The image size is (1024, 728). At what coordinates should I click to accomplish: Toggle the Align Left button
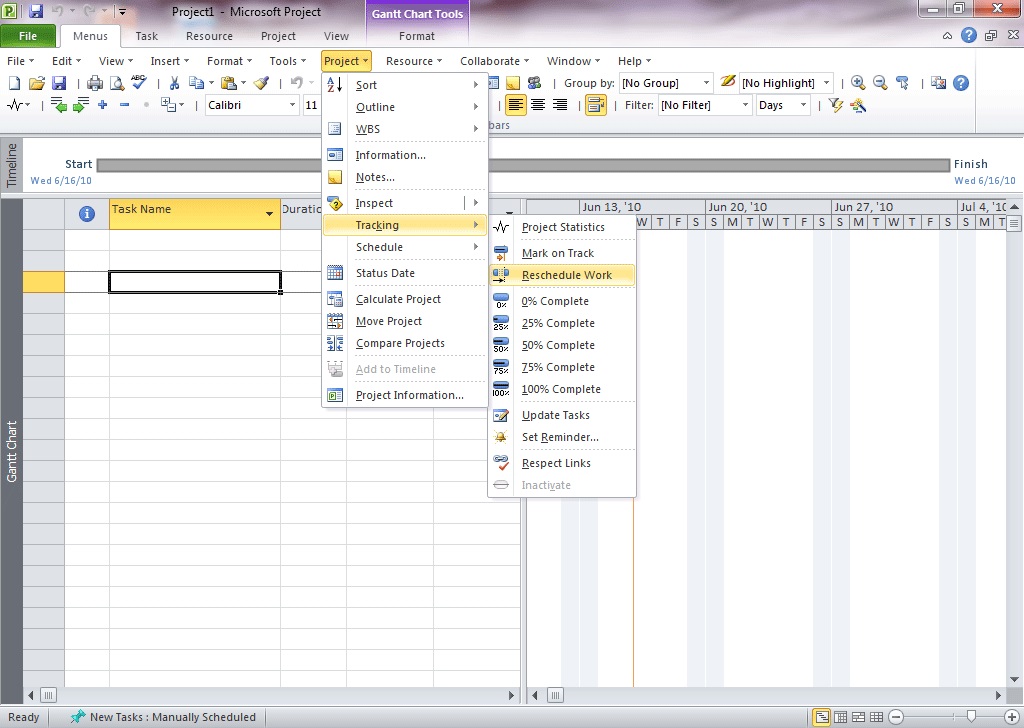[x=516, y=105]
